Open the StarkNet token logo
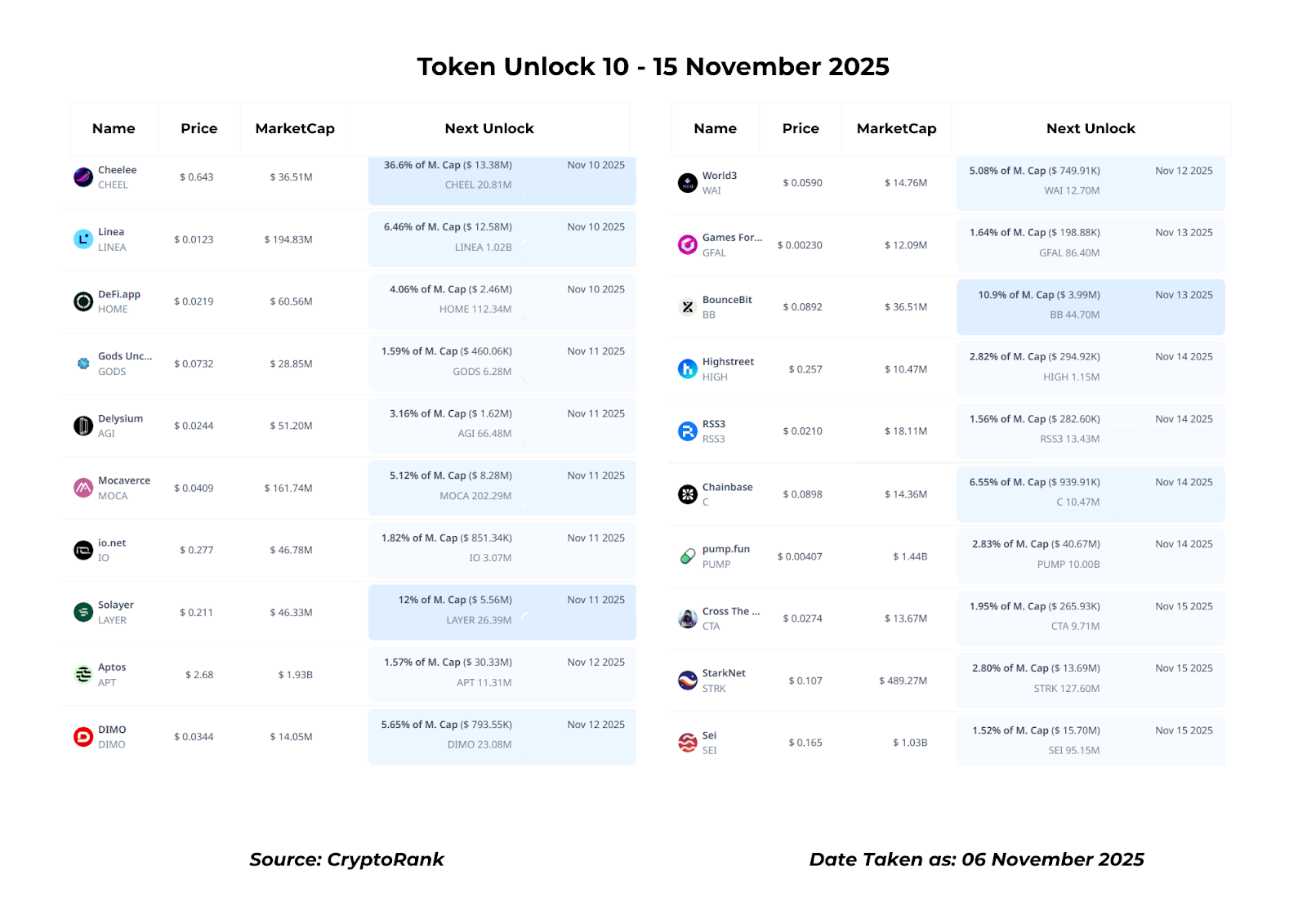1307x924 pixels. pyautogui.click(x=688, y=681)
